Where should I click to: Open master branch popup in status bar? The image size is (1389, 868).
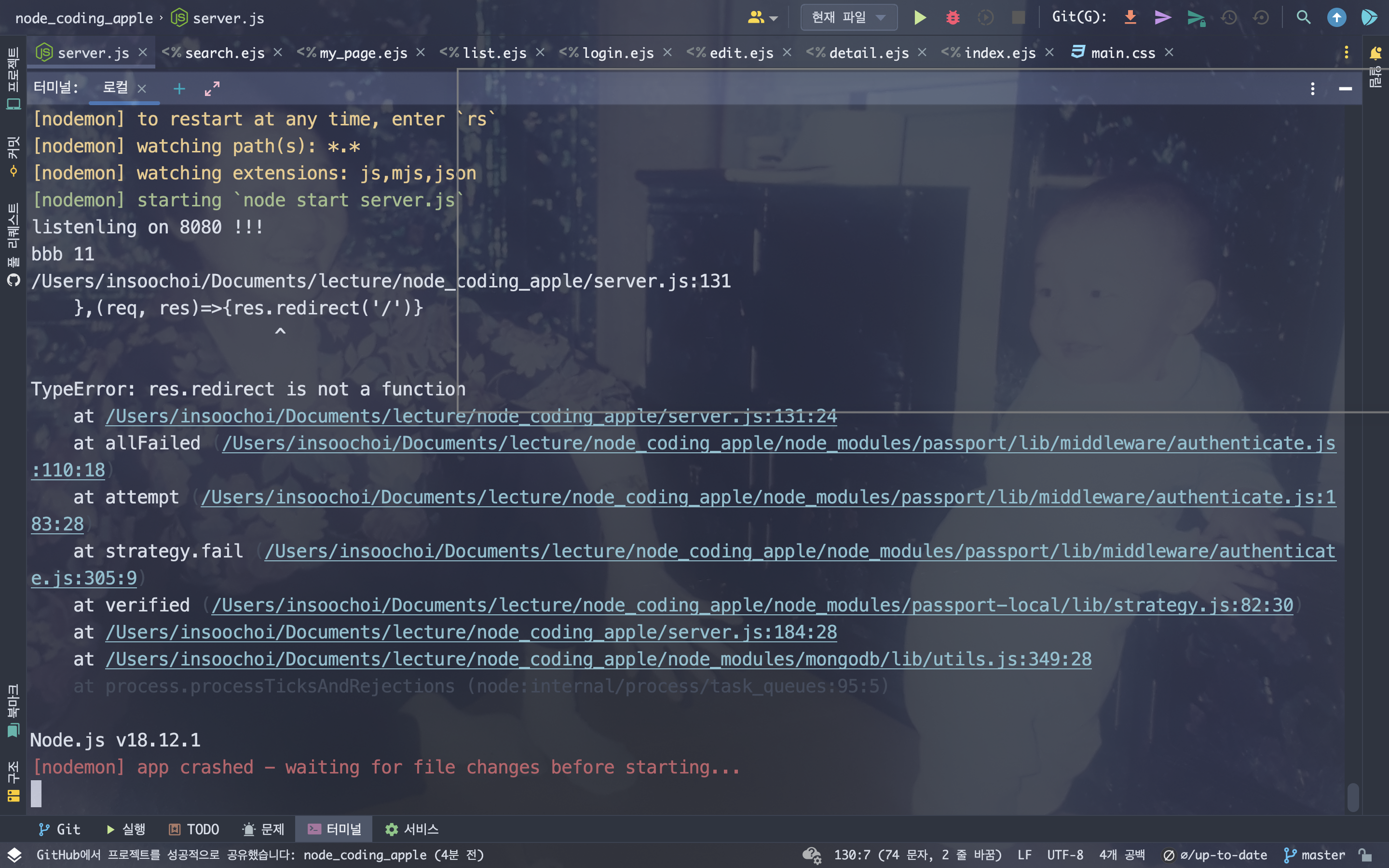pyautogui.click(x=1315, y=855)
